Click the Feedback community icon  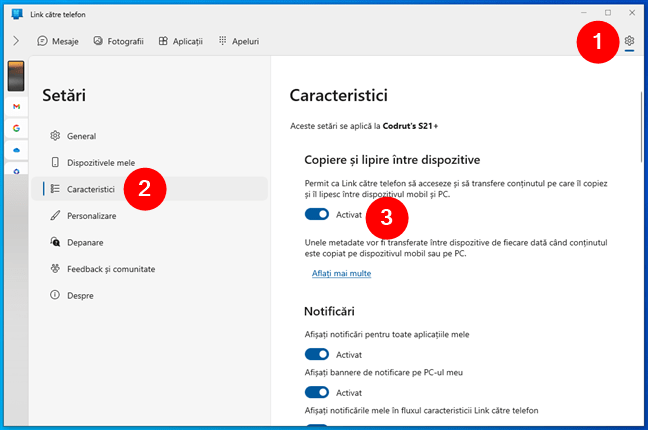coord(55,268)
